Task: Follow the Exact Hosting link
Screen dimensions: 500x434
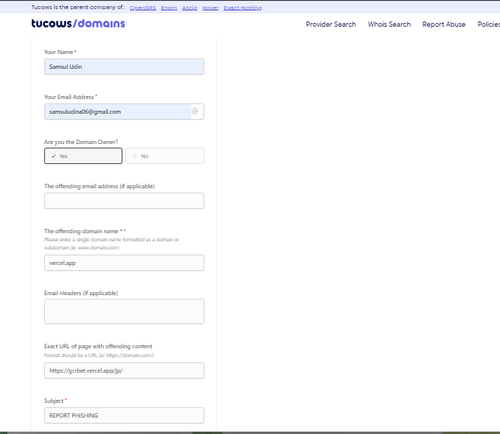Action: click(243, 8)
